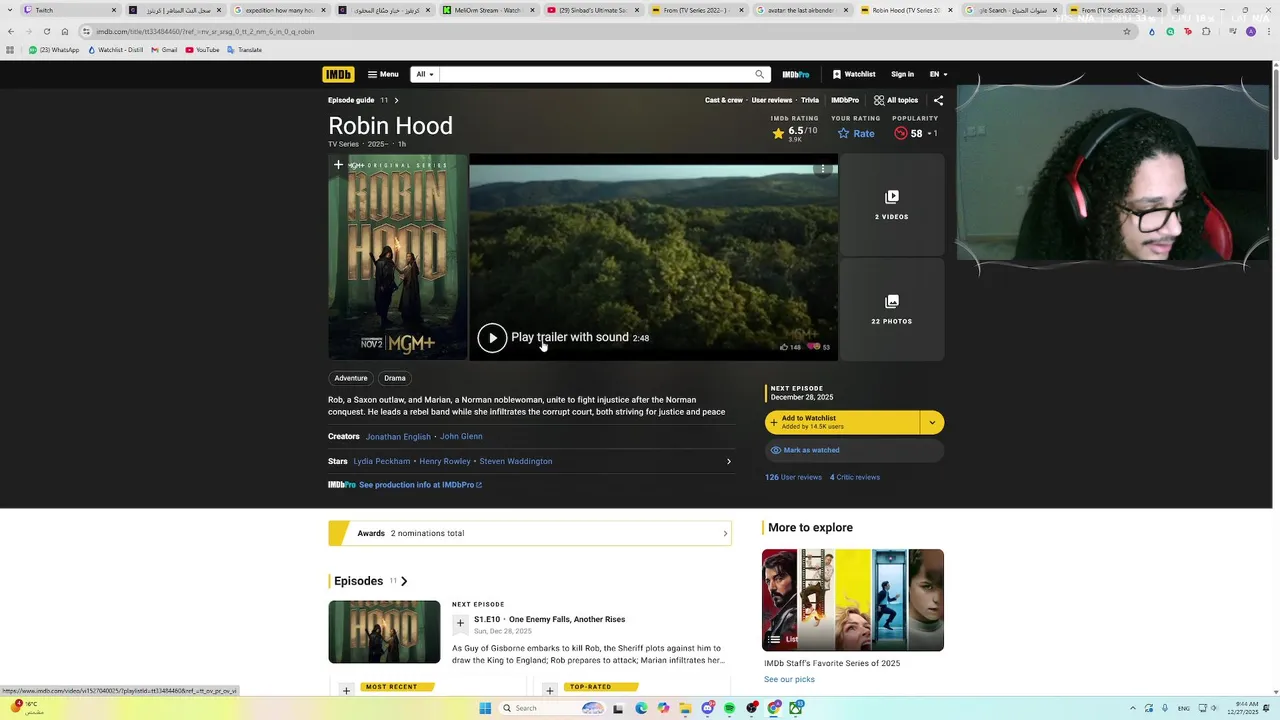Open the All topics grid icon
This screenshot has height=720, width=1280.
point(879,100)
